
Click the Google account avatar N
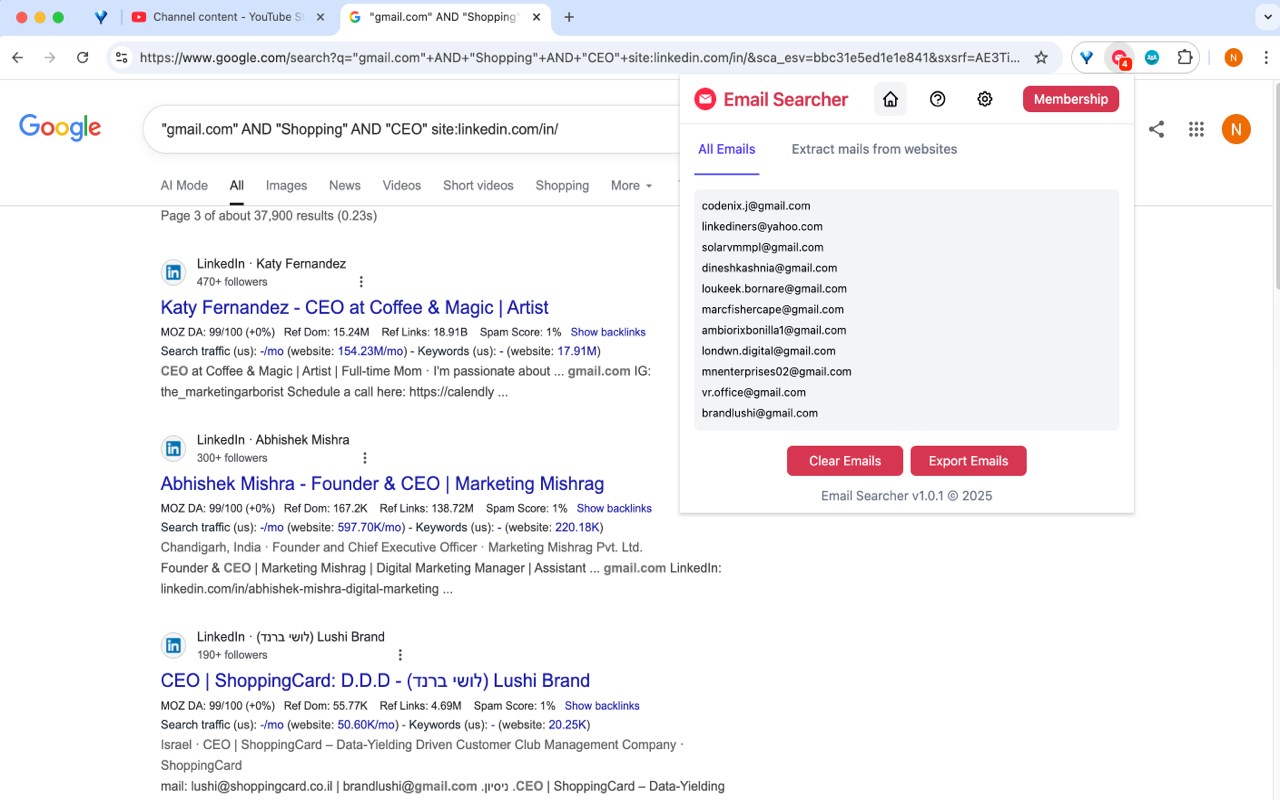[x=1236, y=129]
